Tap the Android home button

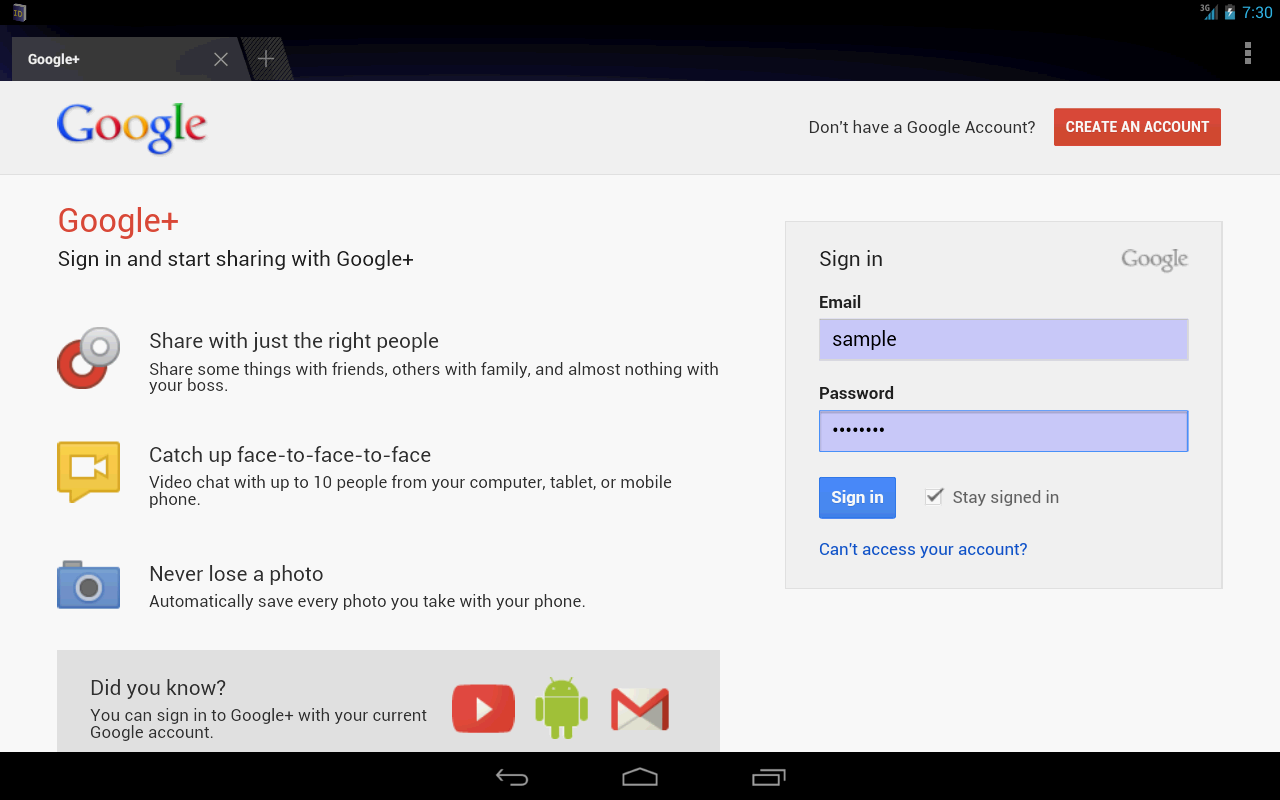(640, 777)
